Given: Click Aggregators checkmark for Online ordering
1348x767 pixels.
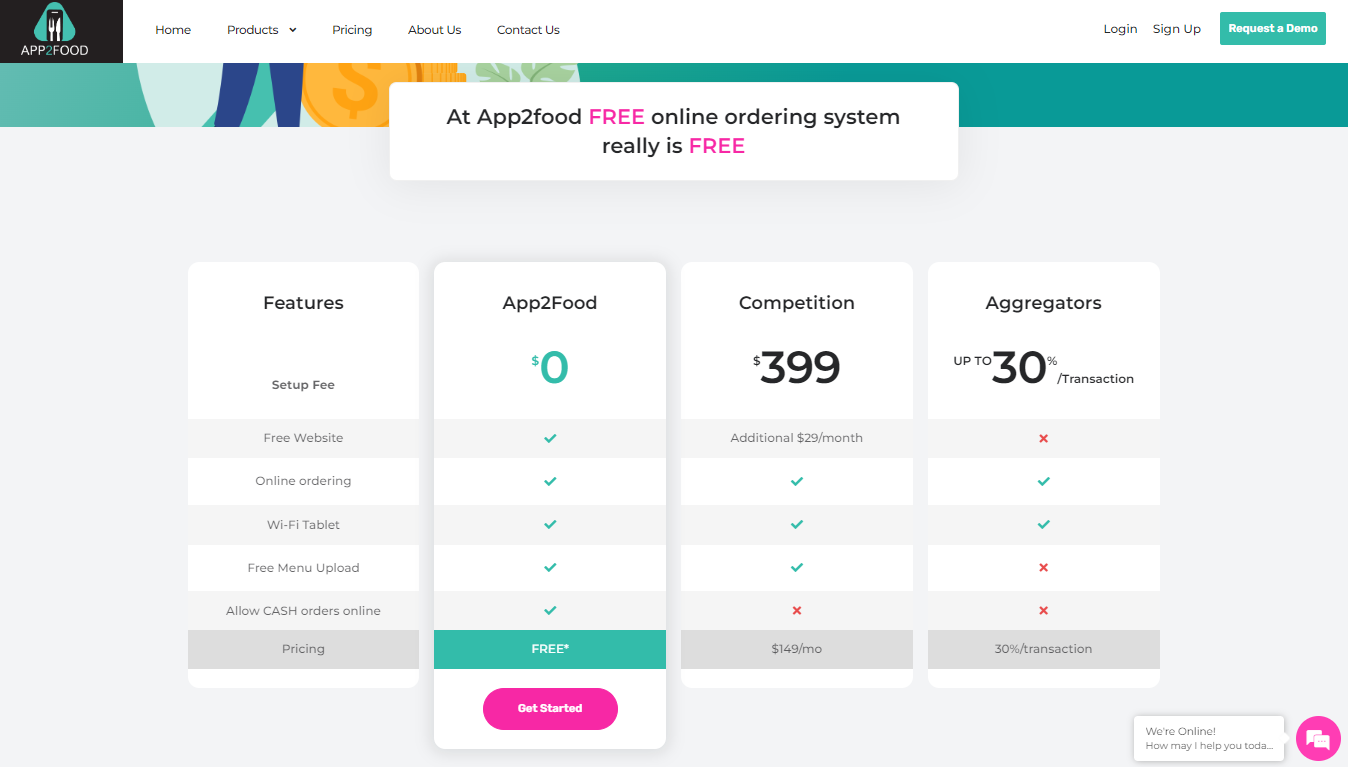Looking at the screenshot, I should tap(1044, 481).
